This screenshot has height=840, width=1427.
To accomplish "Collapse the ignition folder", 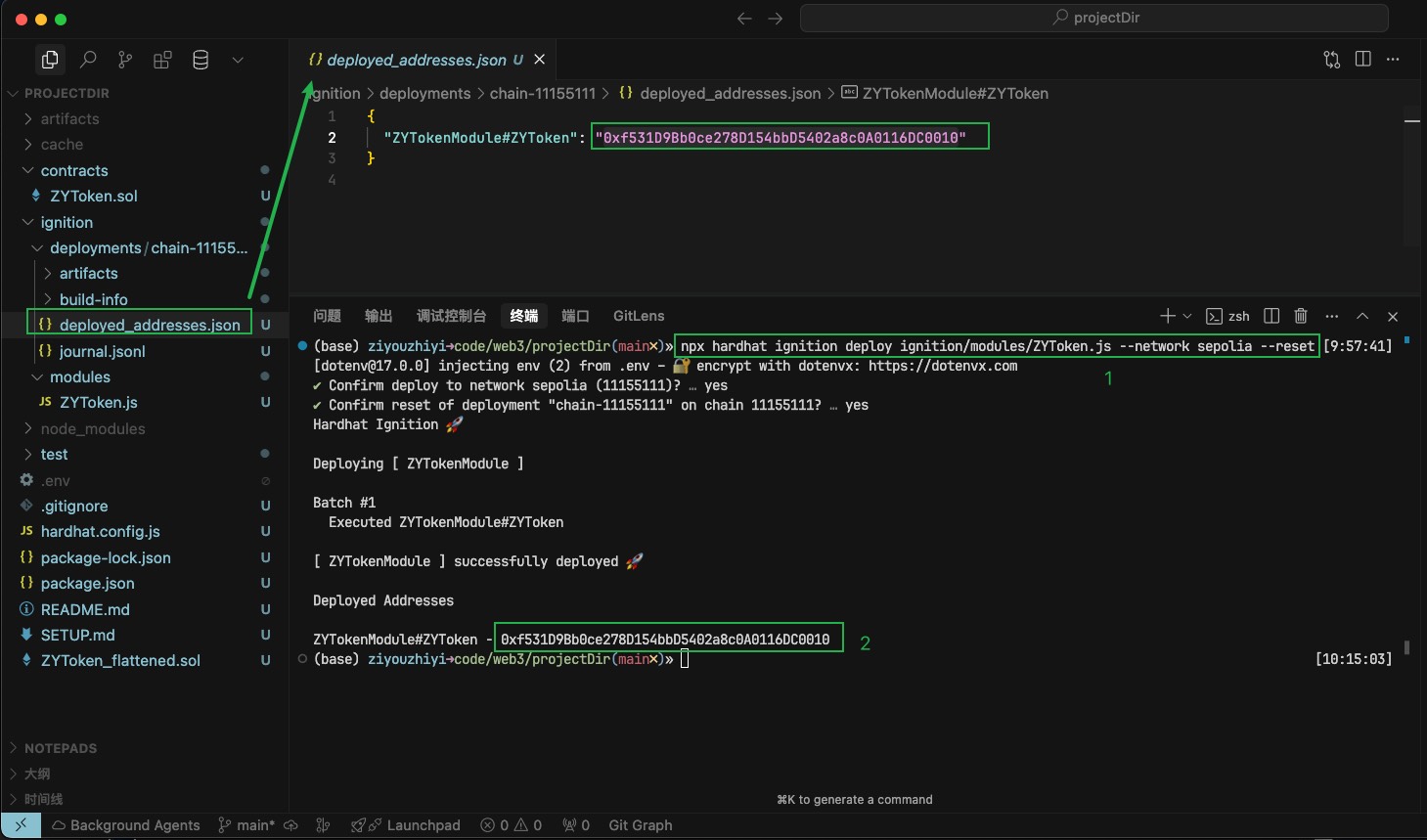I will 67,222.
